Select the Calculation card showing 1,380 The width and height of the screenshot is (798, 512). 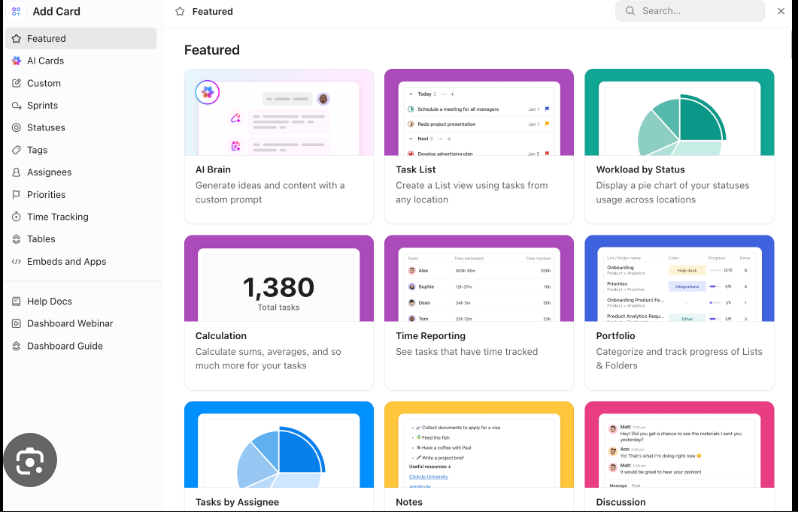click(x=279, y=278)
